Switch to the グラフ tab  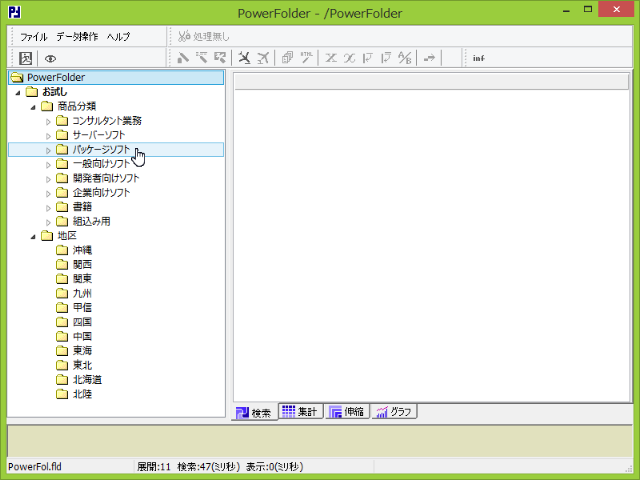click(394, 411)
